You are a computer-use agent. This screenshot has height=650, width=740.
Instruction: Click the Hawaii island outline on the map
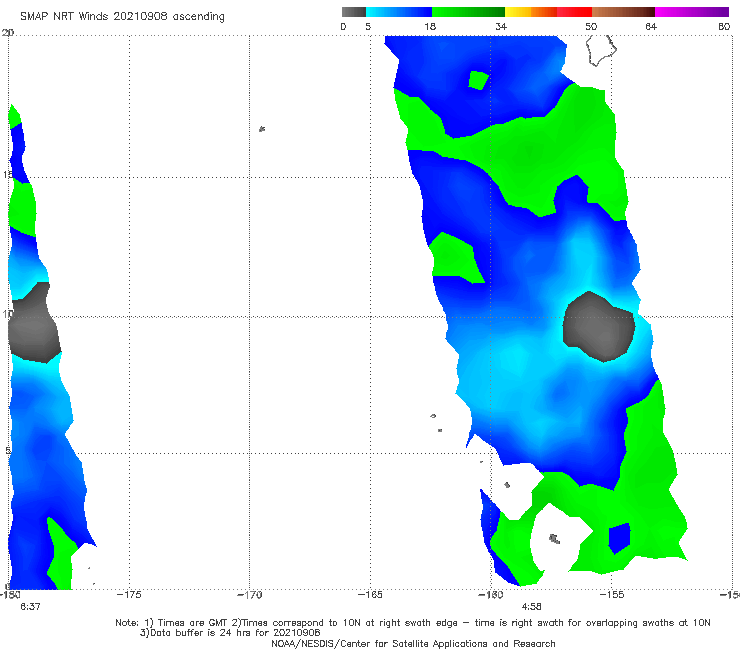pos(601,50)
